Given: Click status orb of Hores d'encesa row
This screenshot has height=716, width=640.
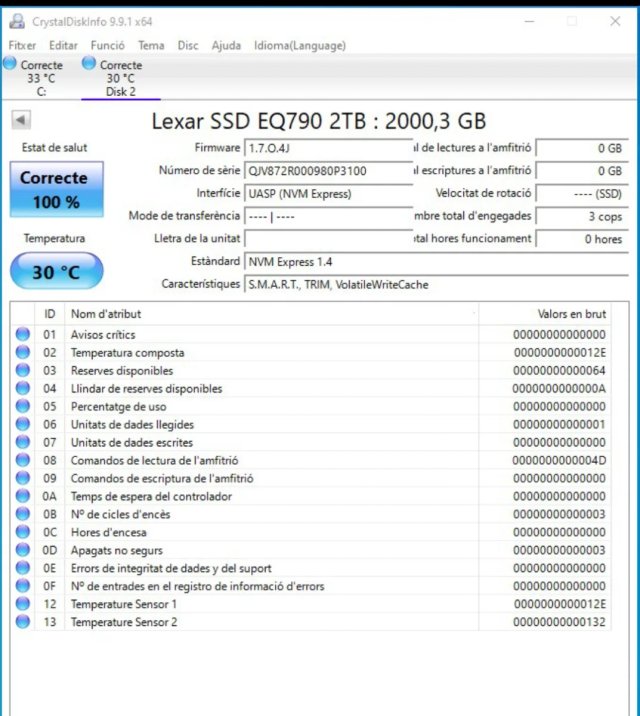Looking at the screenshot, I should 23,532.
